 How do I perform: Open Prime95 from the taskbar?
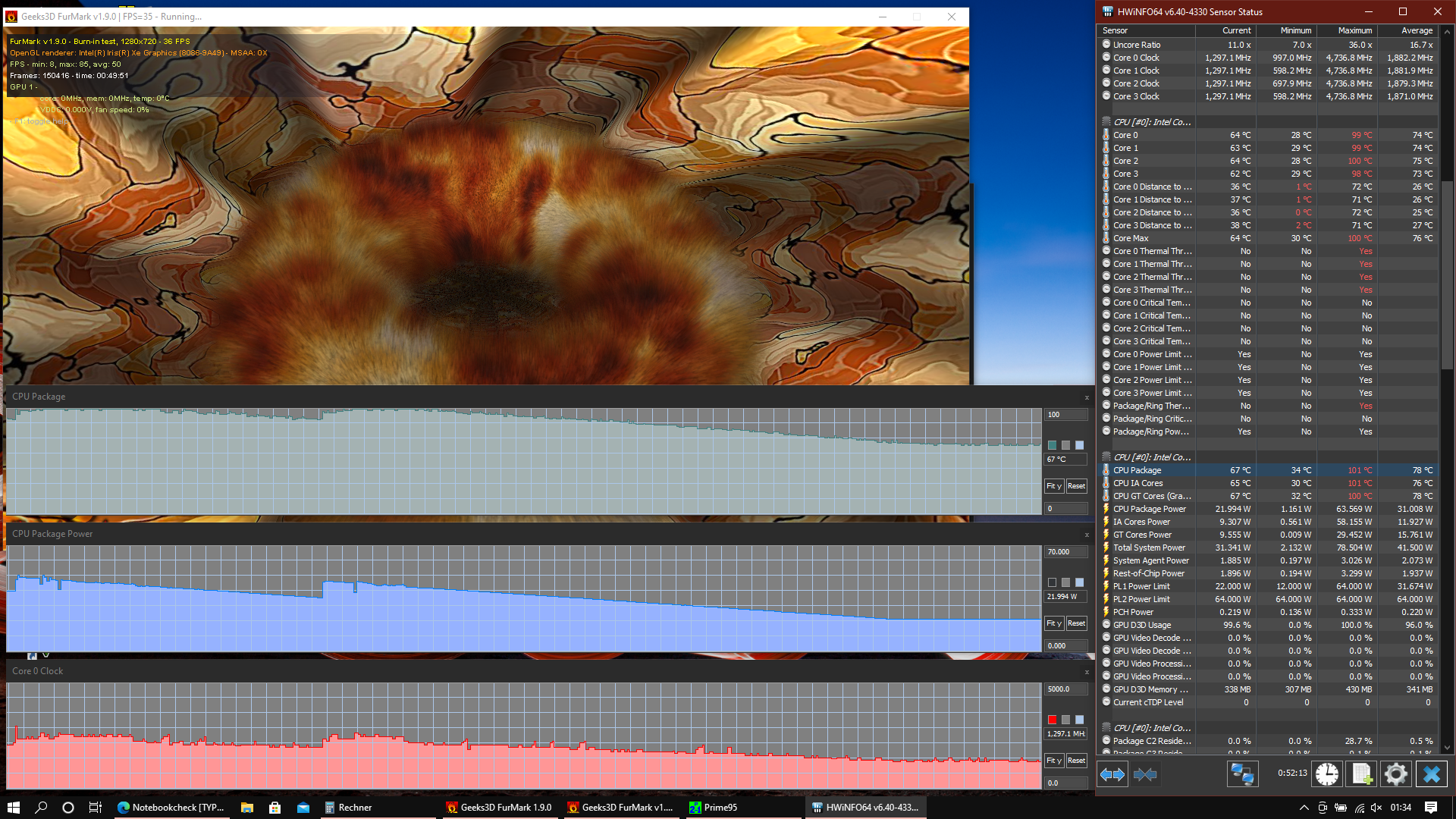(713, 808)
